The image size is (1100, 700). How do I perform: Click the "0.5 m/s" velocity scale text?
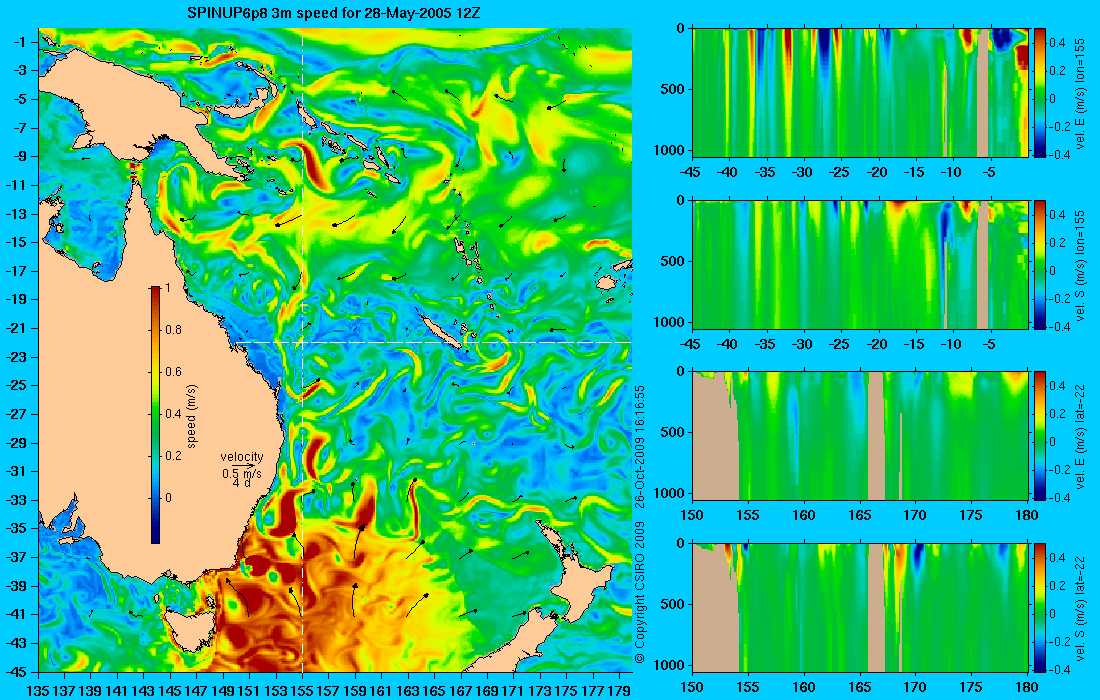pyautogui.click(x=241, y=473)
